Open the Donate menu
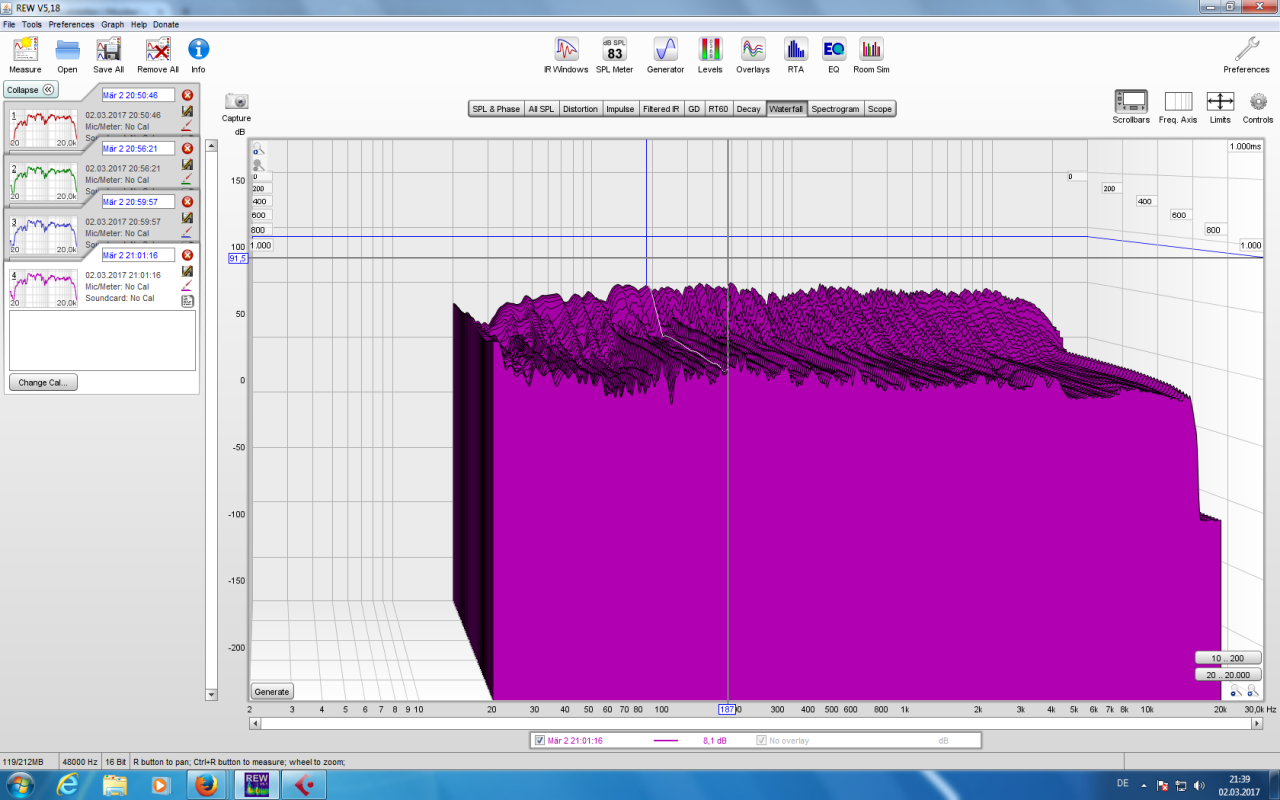 166,24
